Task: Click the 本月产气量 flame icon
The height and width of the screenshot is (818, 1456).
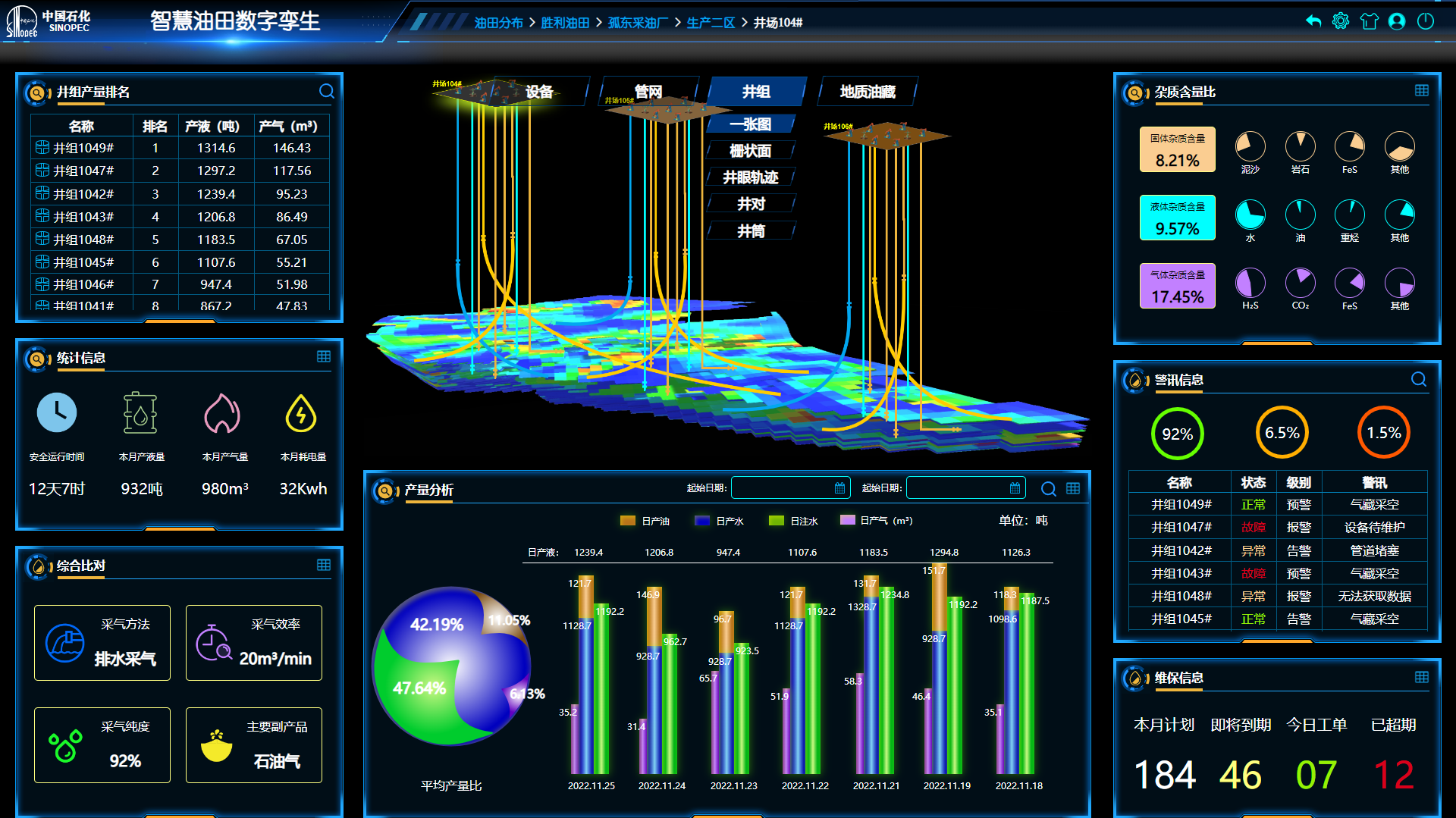Action: [222, 413]
